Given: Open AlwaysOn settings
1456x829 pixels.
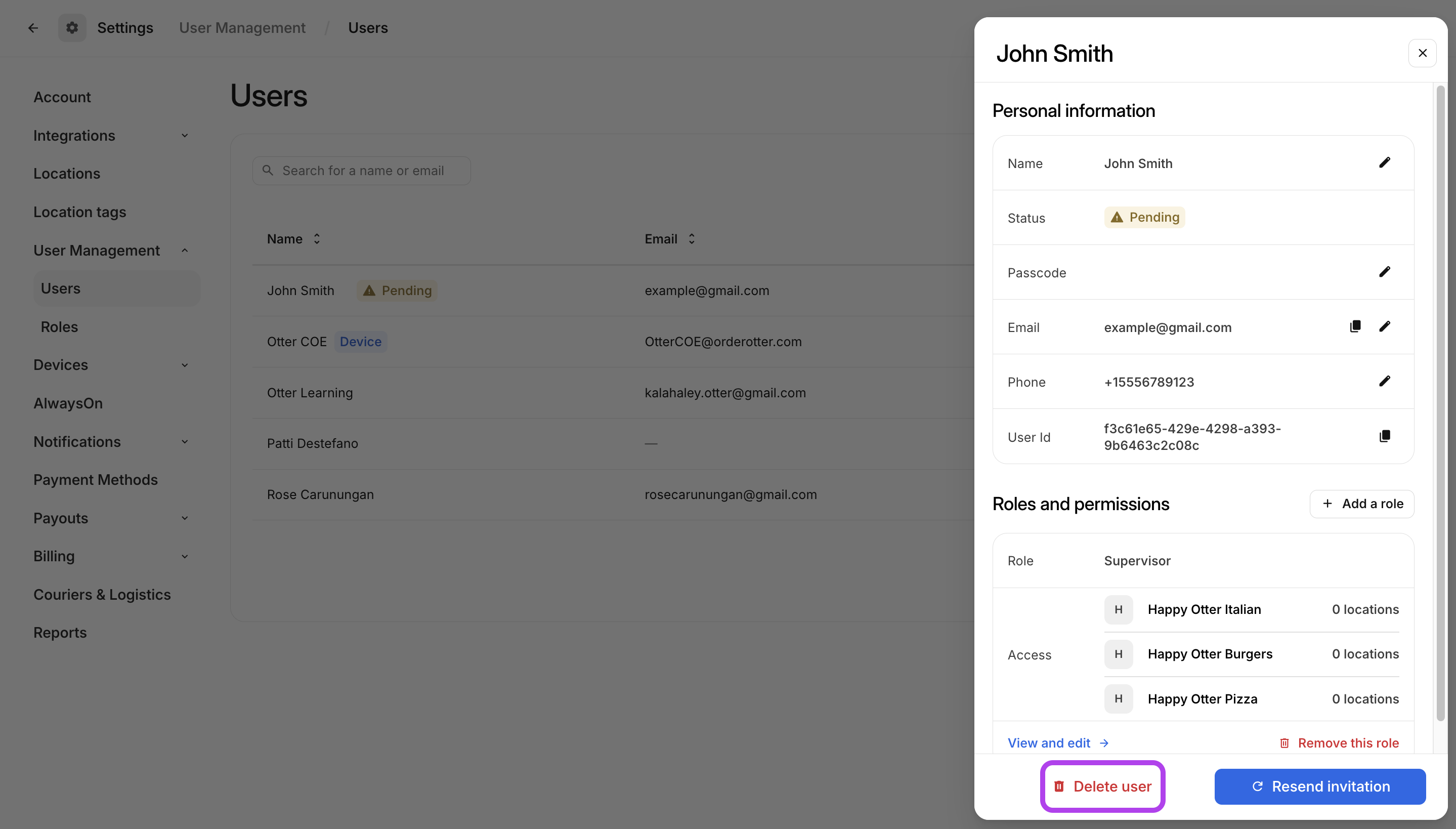Looking at the screenshot, I should tap(68, 403).
